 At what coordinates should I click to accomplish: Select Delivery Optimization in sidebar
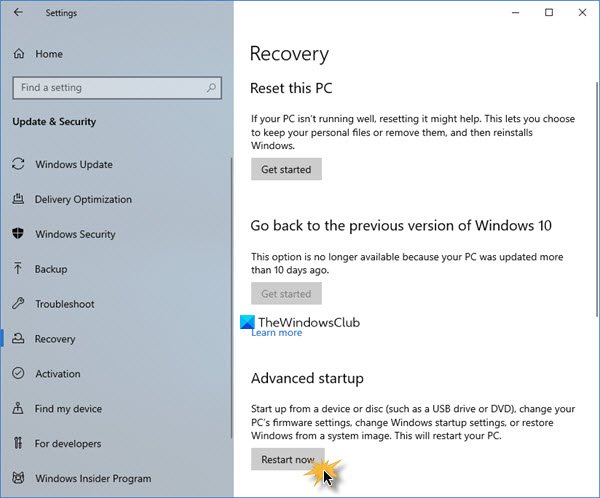[x=83, y=199]
